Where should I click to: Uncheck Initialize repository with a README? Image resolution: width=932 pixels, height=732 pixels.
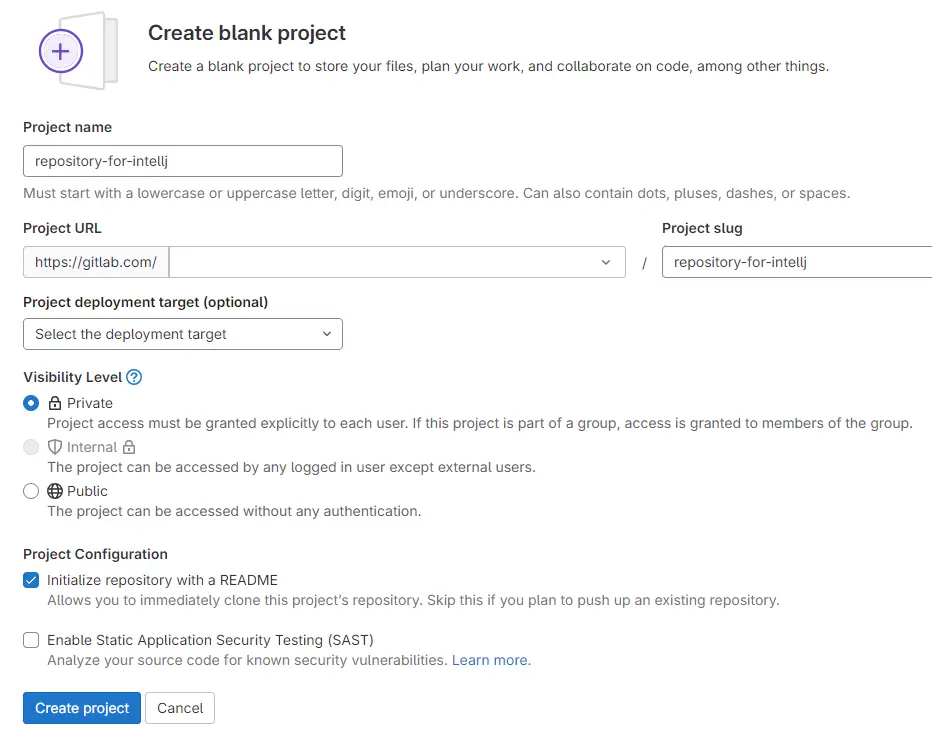pyautogui.click(x=31, y=580)
